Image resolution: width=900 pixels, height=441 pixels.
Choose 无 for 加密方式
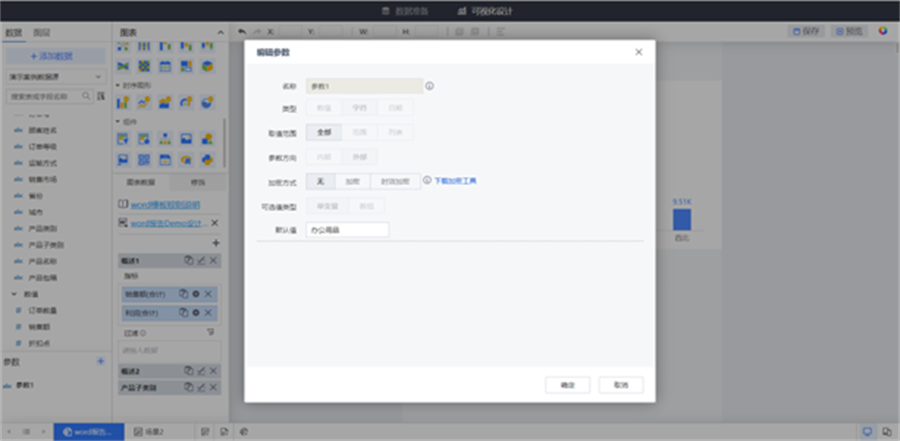click(320, 181)
